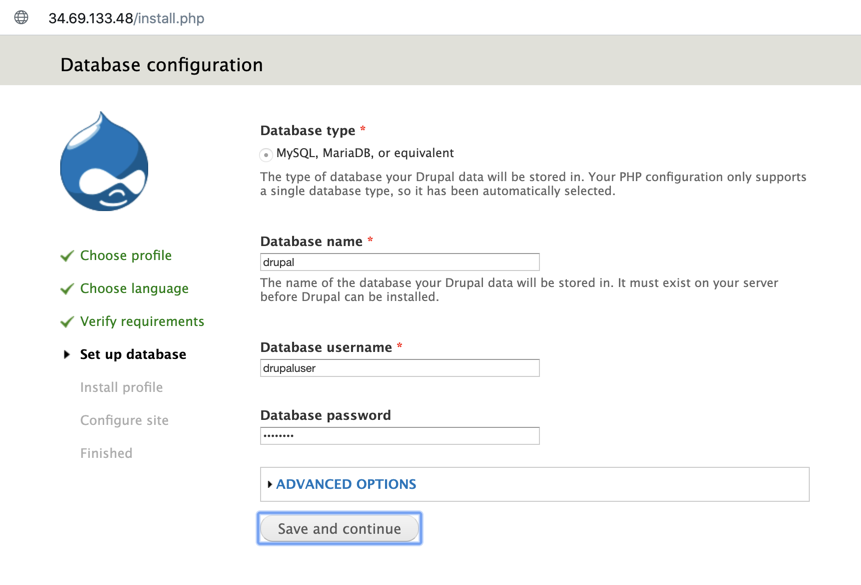The width and height of the screenshot is (861, 585).
Task: Click the globe icon in address bar
Action: [21, 17]
